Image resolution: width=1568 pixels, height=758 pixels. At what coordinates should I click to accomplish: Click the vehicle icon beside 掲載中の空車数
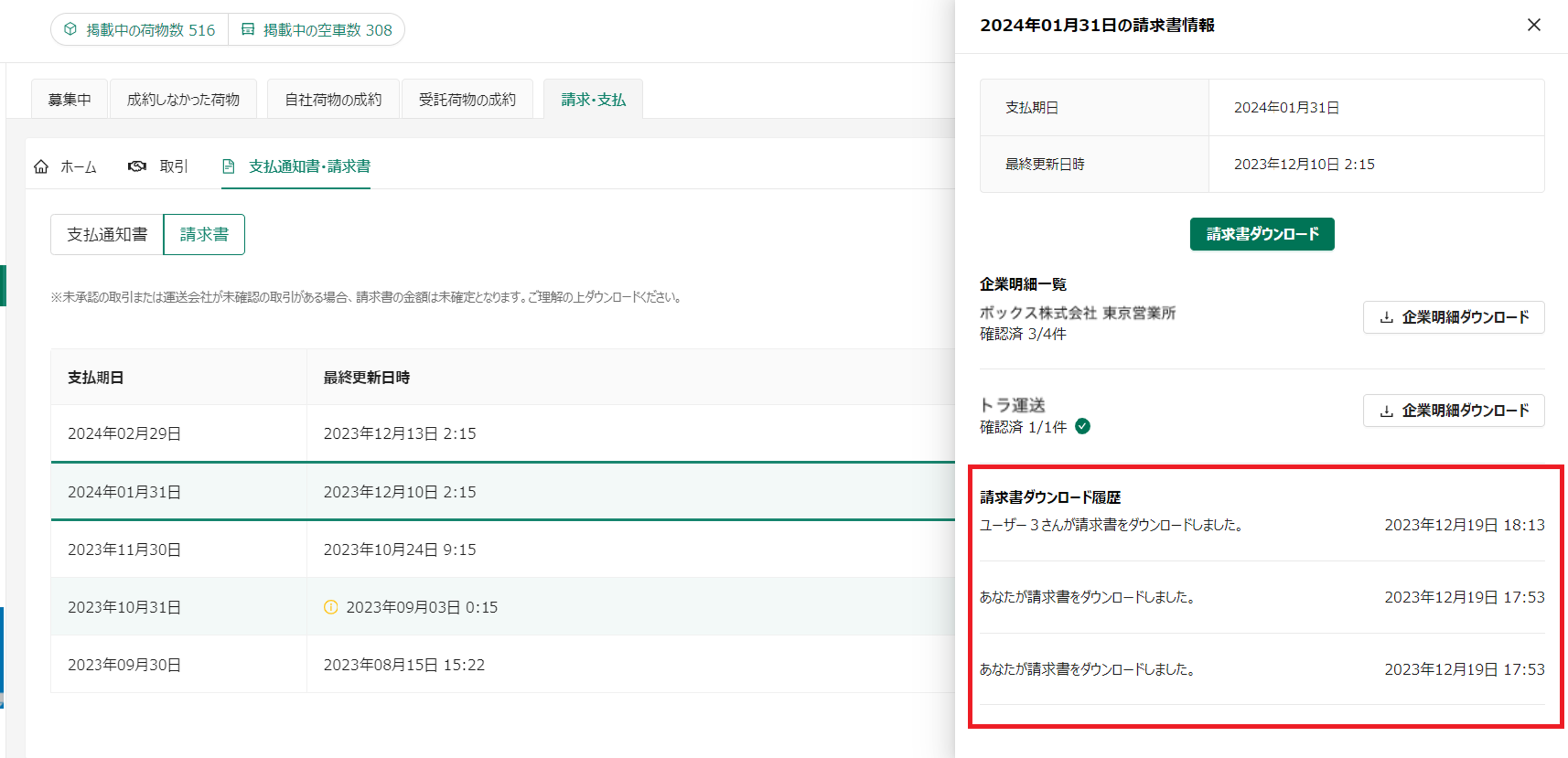pyautogui.click(x=248, y=29)
